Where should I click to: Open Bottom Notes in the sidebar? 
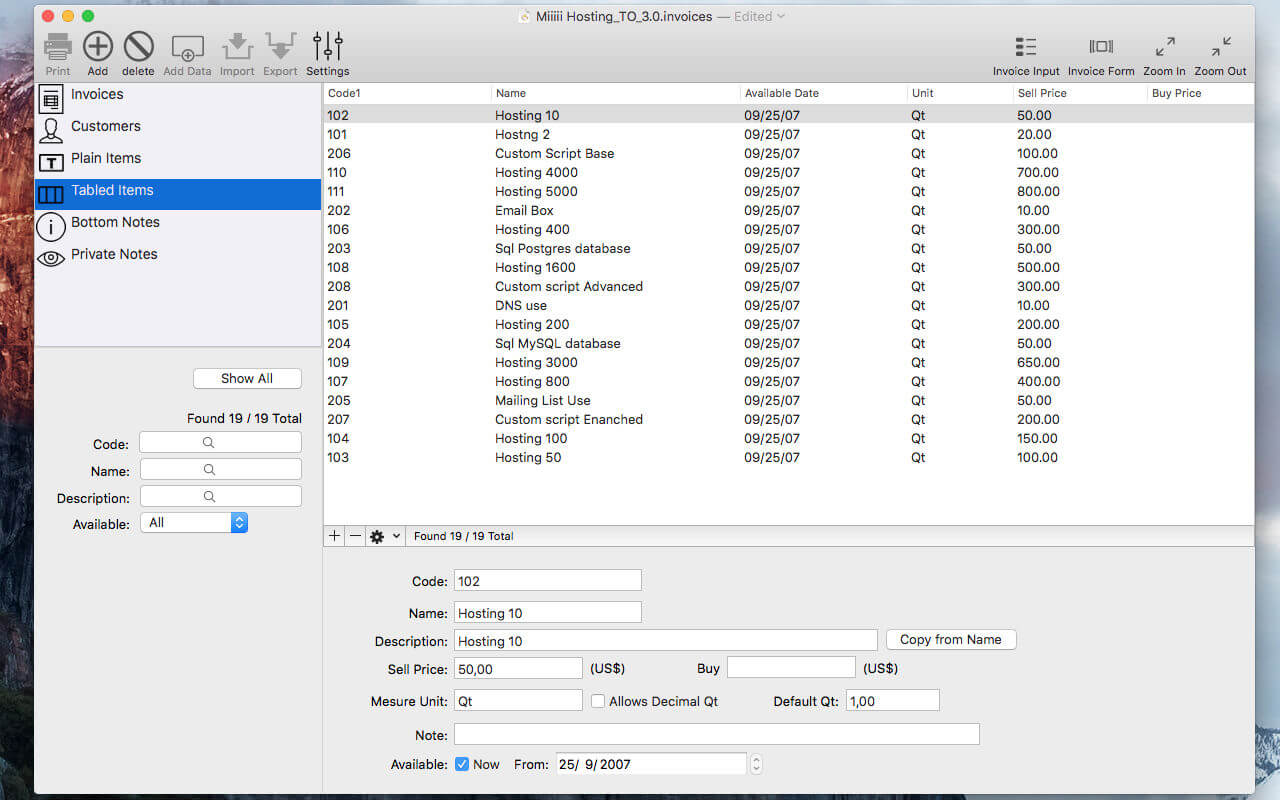tap(178, 225)
